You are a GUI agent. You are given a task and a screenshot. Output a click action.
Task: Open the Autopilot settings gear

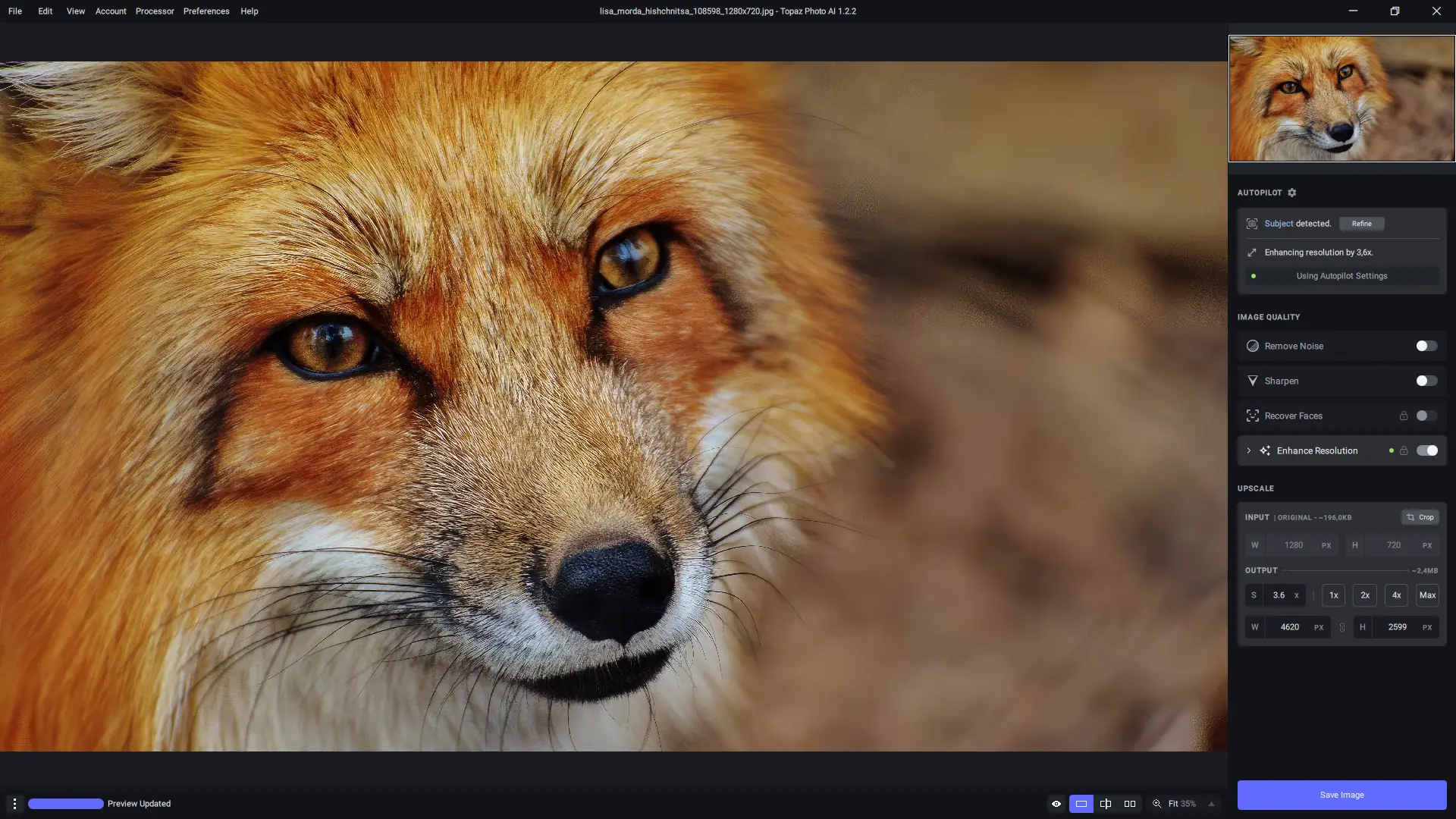click(1292, 193)
